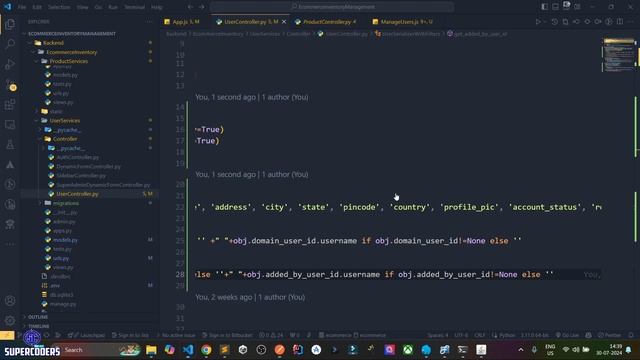Open Google Chrome from the taskbar
Image resolution: width=640 pixels, height=360 pixels.
click(206, 350)
